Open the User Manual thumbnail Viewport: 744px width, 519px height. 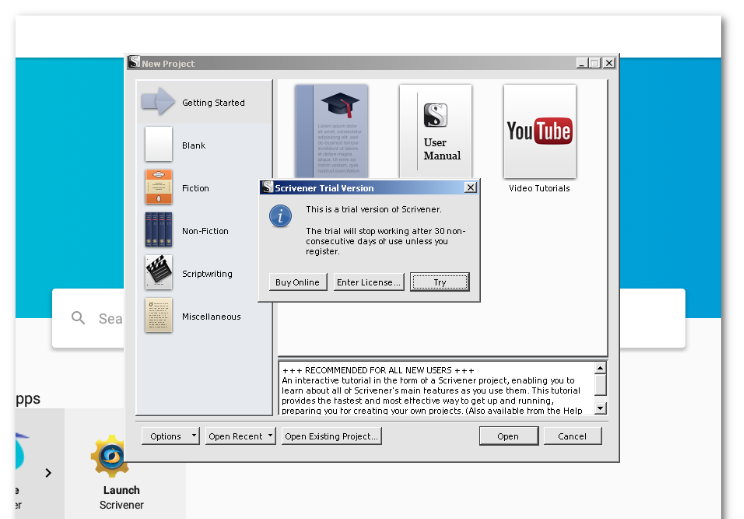click(436, 131)
